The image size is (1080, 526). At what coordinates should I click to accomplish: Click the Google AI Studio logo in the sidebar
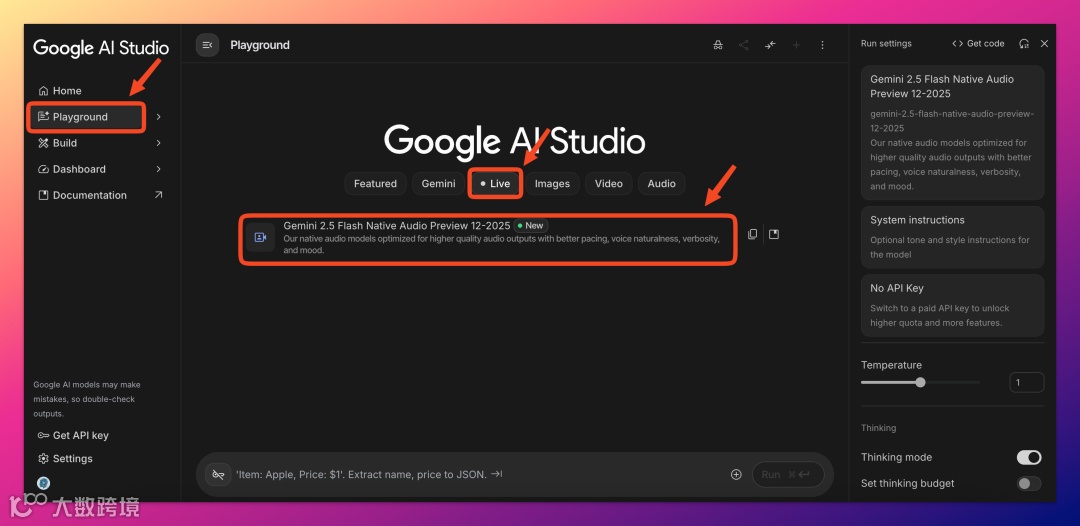coord(101,48)
